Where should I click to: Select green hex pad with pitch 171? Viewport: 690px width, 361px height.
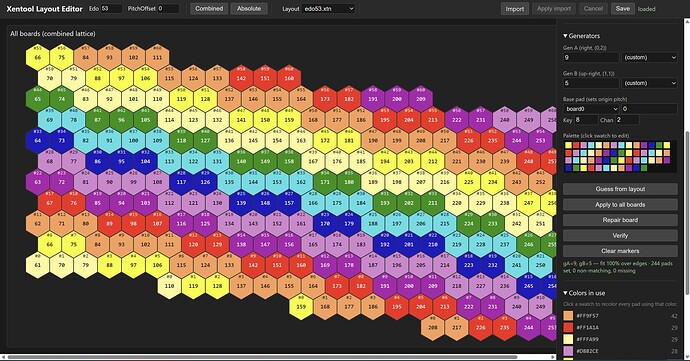325,182
